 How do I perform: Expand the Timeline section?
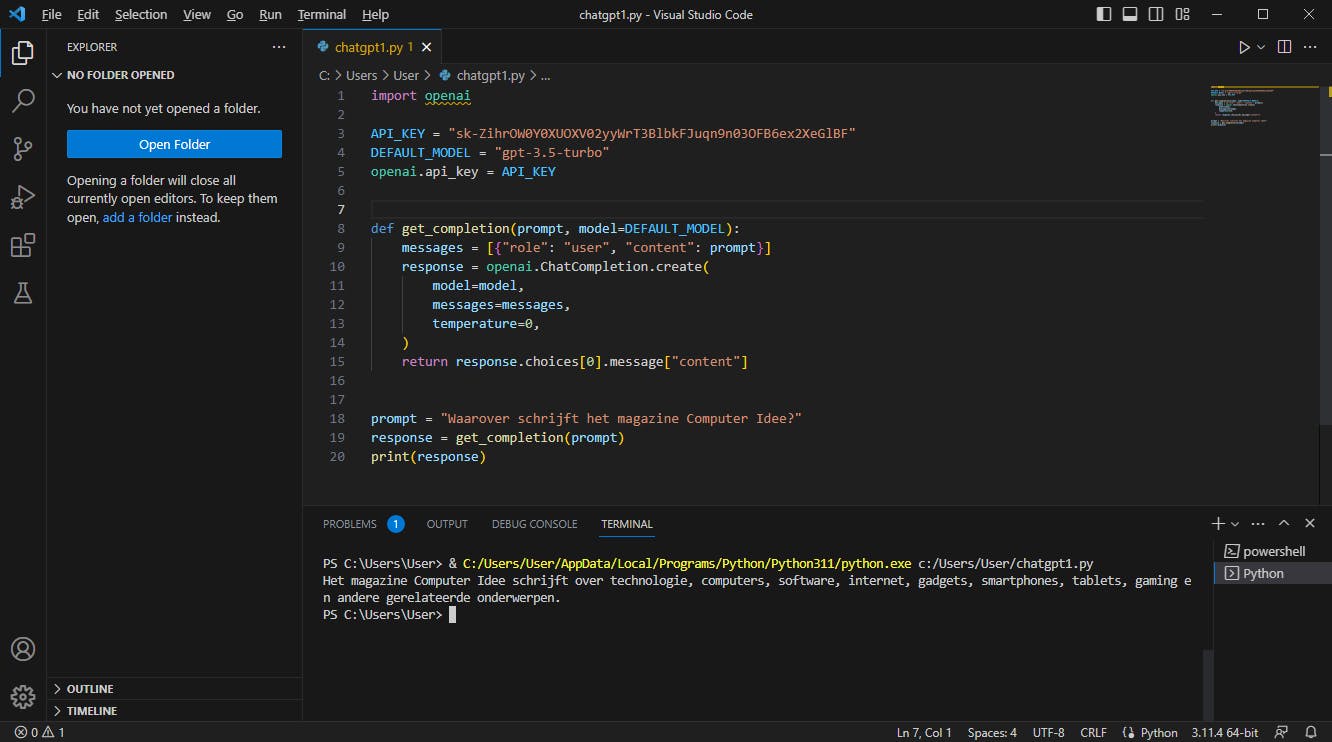(91, 711)
